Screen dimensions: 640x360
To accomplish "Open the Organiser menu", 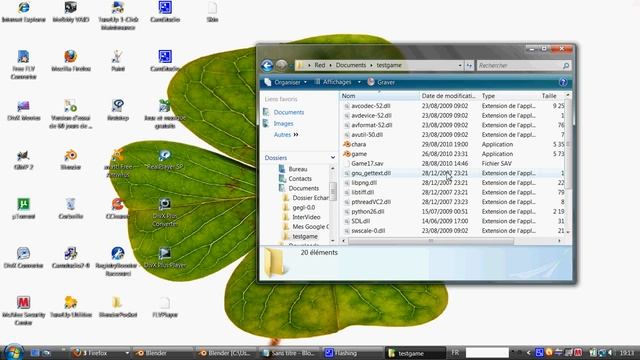I will [285, 82].
